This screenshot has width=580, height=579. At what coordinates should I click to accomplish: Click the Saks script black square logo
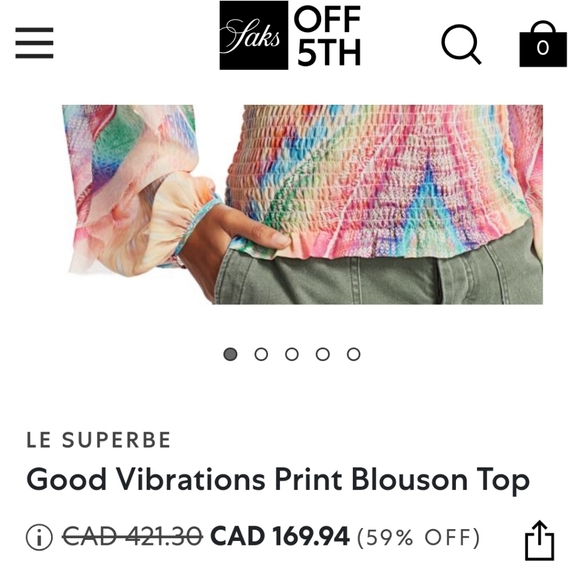tap(254, 35)
